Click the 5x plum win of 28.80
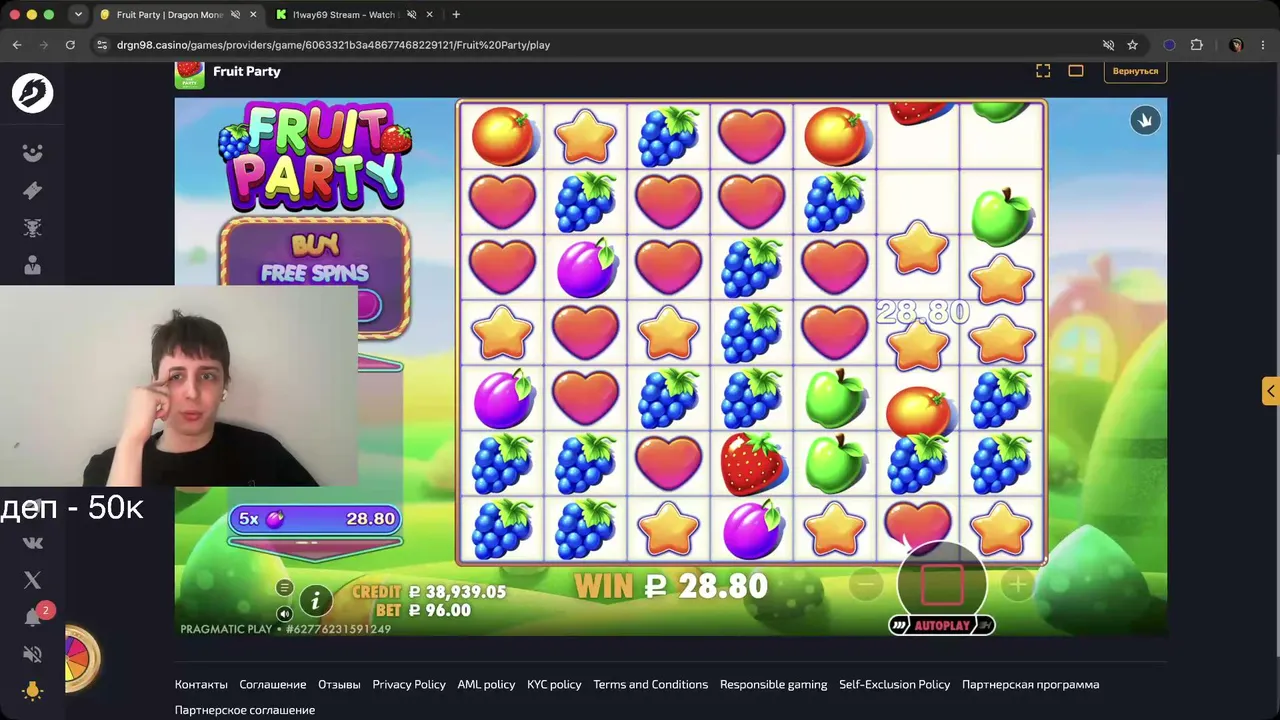 tap(315, 519)
